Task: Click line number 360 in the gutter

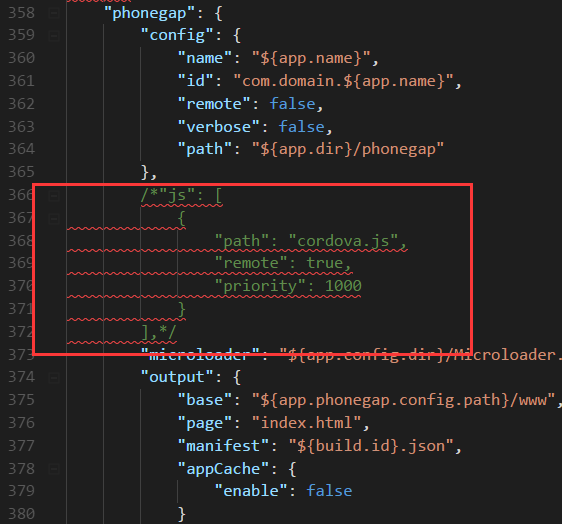Action: coord(22,58)
